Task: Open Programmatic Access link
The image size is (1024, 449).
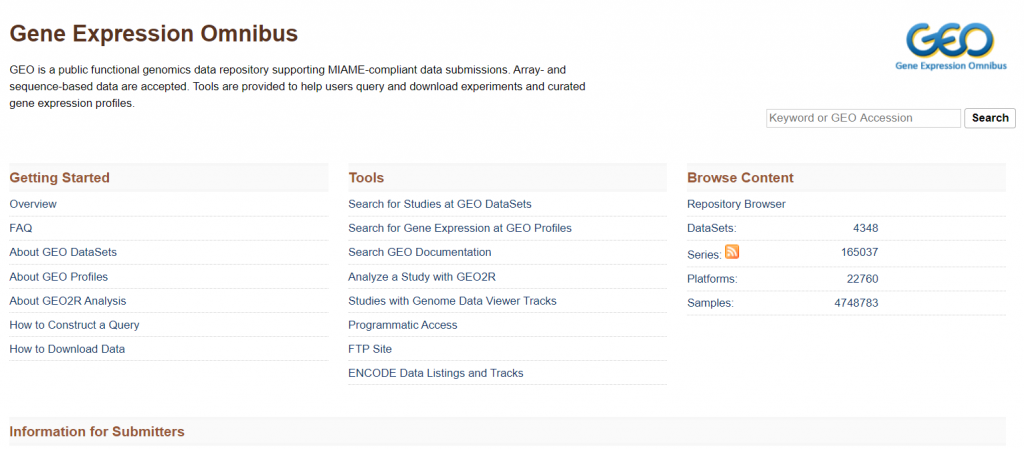Action: [402, 325]
